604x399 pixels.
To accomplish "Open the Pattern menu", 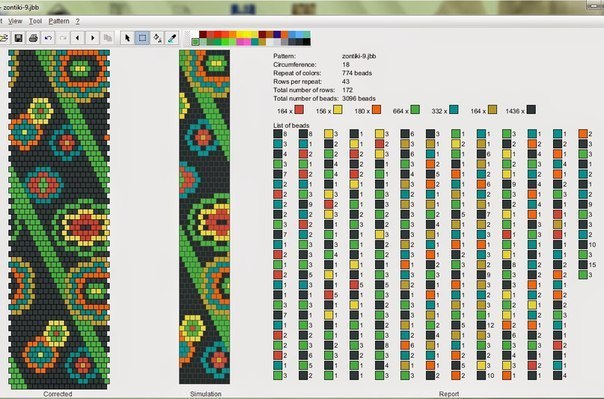I will pos(59,21).
